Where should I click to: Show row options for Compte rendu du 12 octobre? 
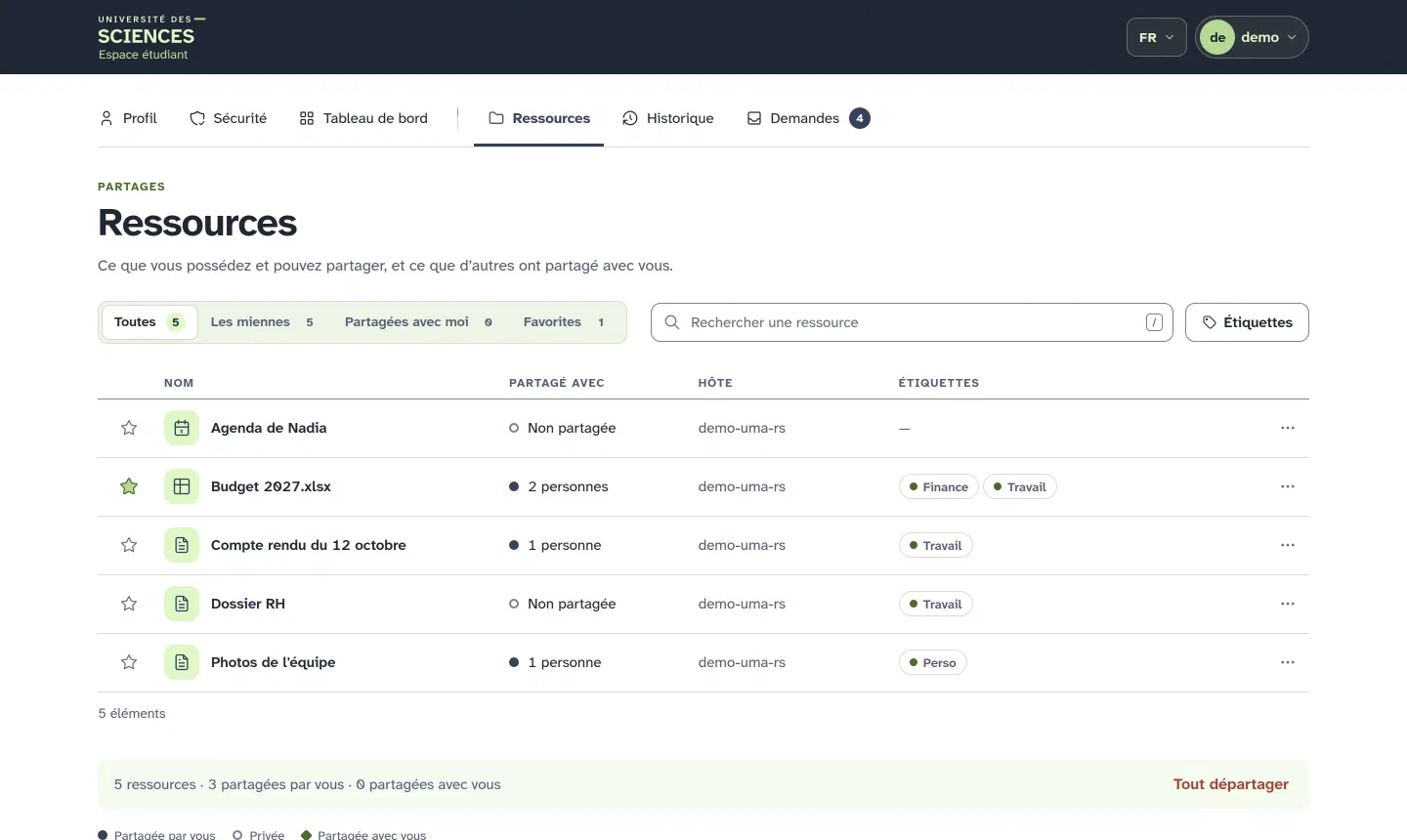[1288, 545]
